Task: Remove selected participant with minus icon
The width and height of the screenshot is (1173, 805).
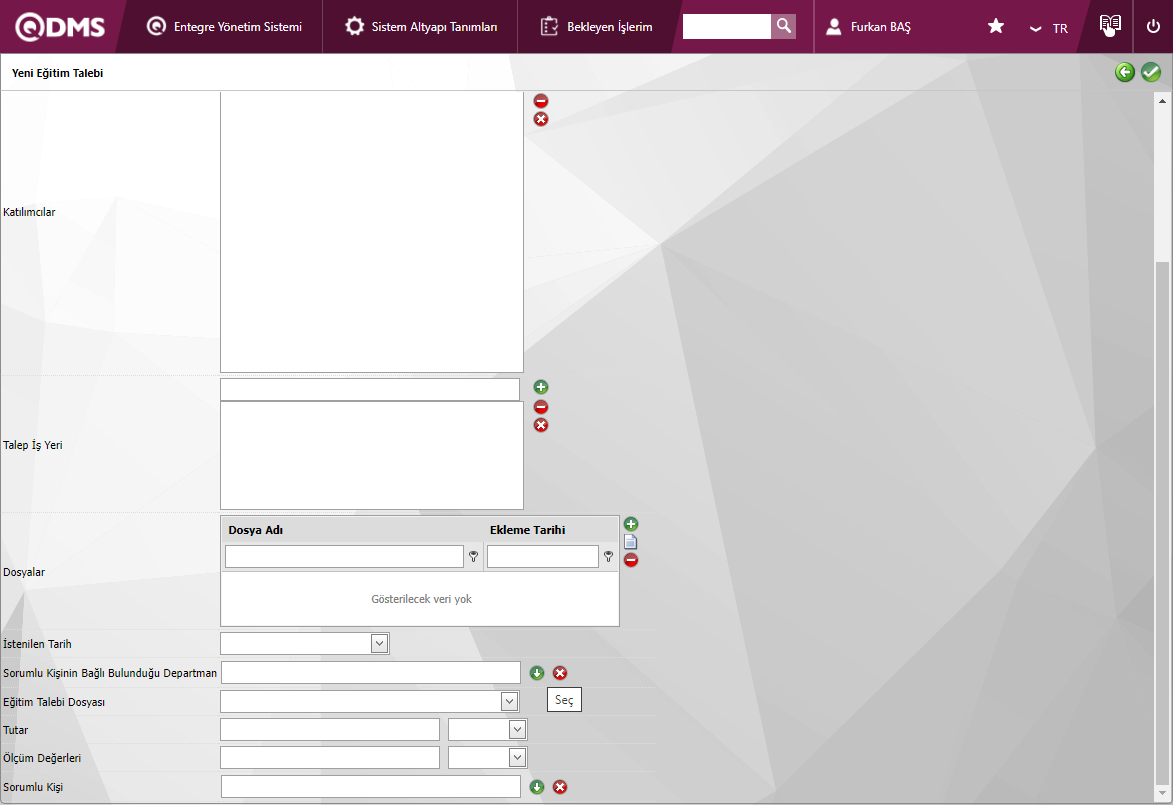Action: [541, 101]
